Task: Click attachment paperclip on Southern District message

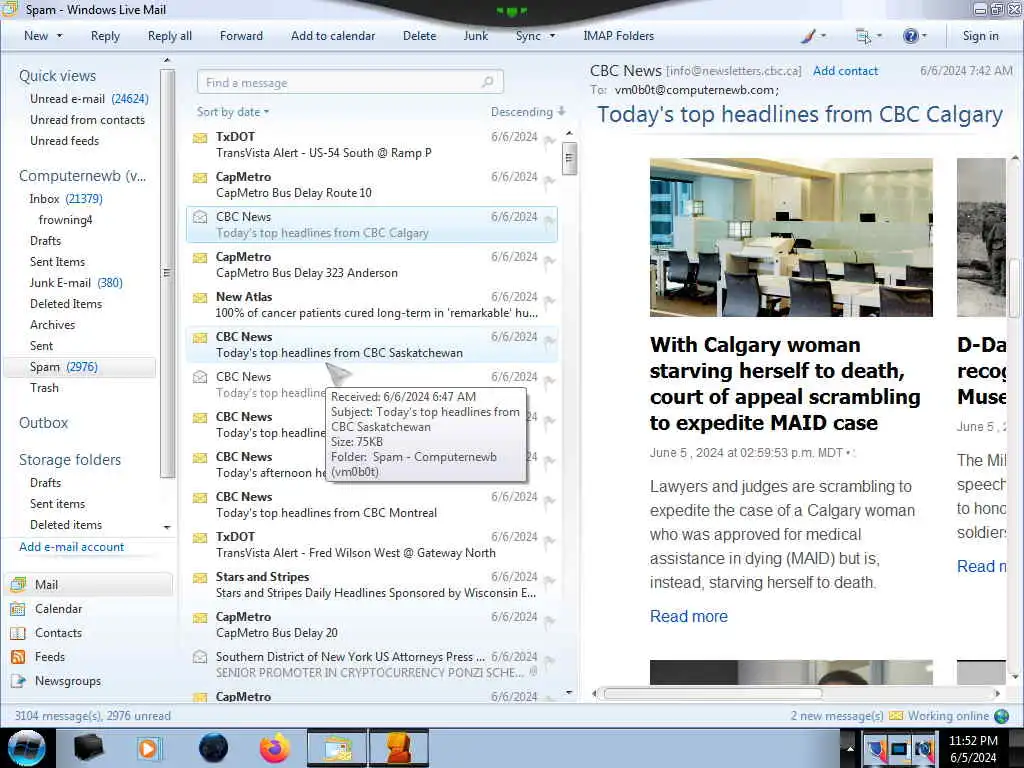Action: (534, 672)
